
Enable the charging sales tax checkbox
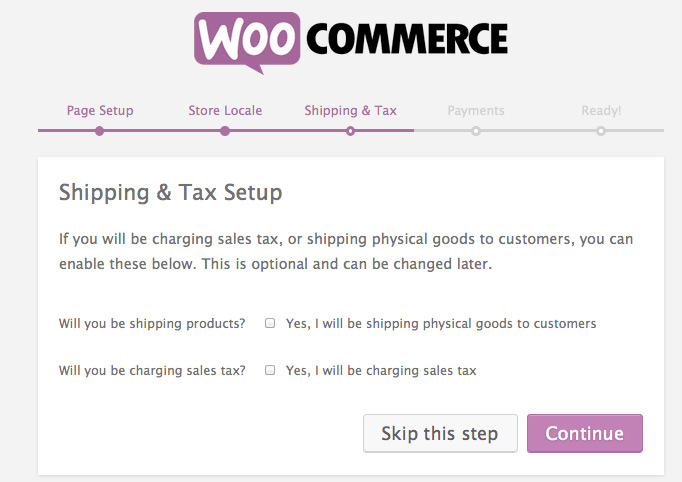270,370
